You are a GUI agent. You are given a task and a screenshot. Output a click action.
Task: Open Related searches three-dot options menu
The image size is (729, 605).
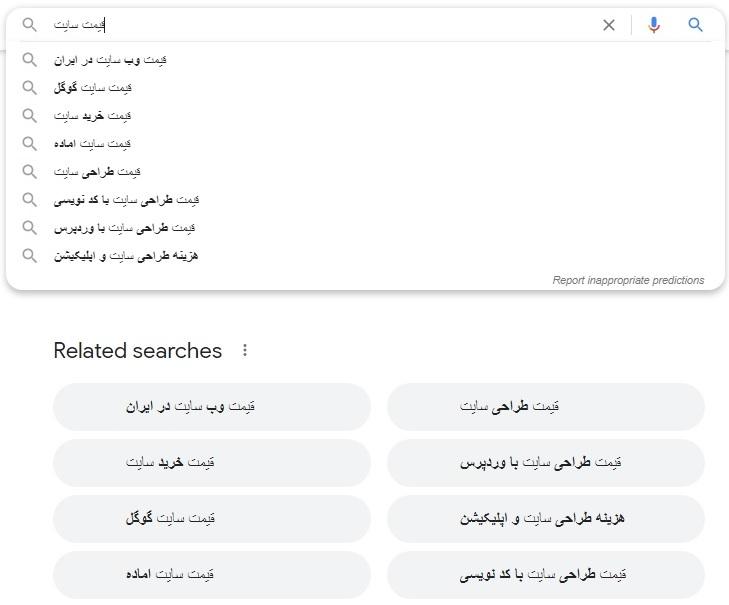pyautogui.click(x=245, y=350)
